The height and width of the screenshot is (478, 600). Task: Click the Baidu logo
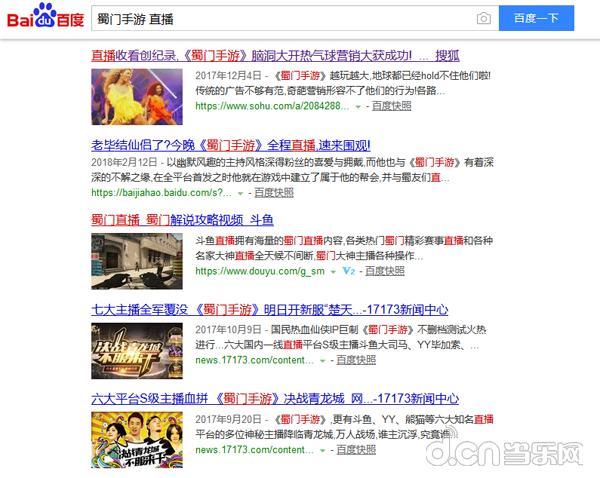45,16
